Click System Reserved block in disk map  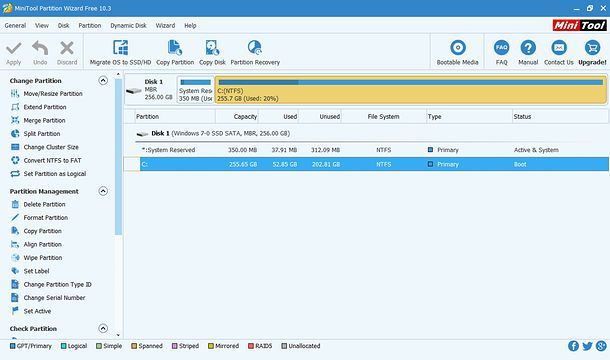coord(196,90)
